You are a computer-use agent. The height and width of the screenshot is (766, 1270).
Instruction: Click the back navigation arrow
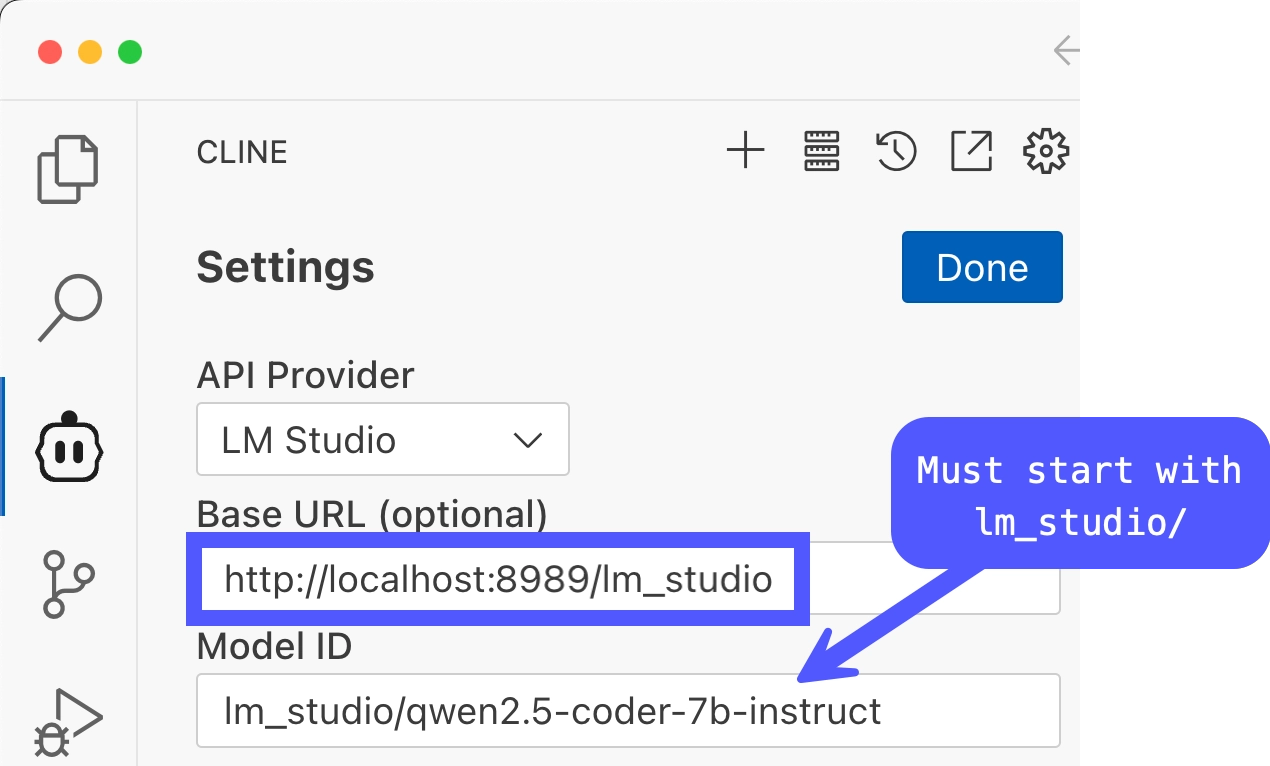[x=1066, y=50]
